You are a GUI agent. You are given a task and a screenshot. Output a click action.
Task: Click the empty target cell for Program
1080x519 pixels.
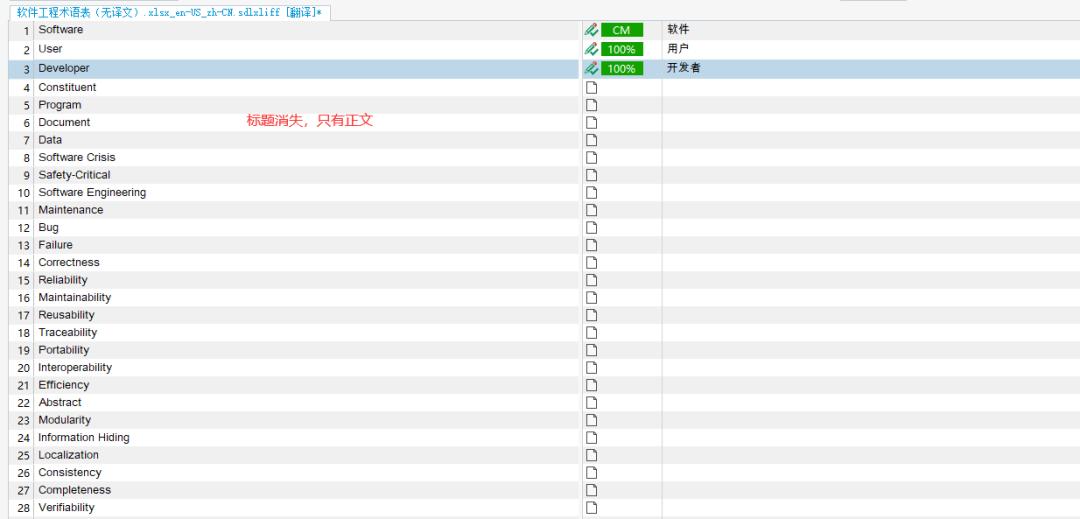(871, 105)
